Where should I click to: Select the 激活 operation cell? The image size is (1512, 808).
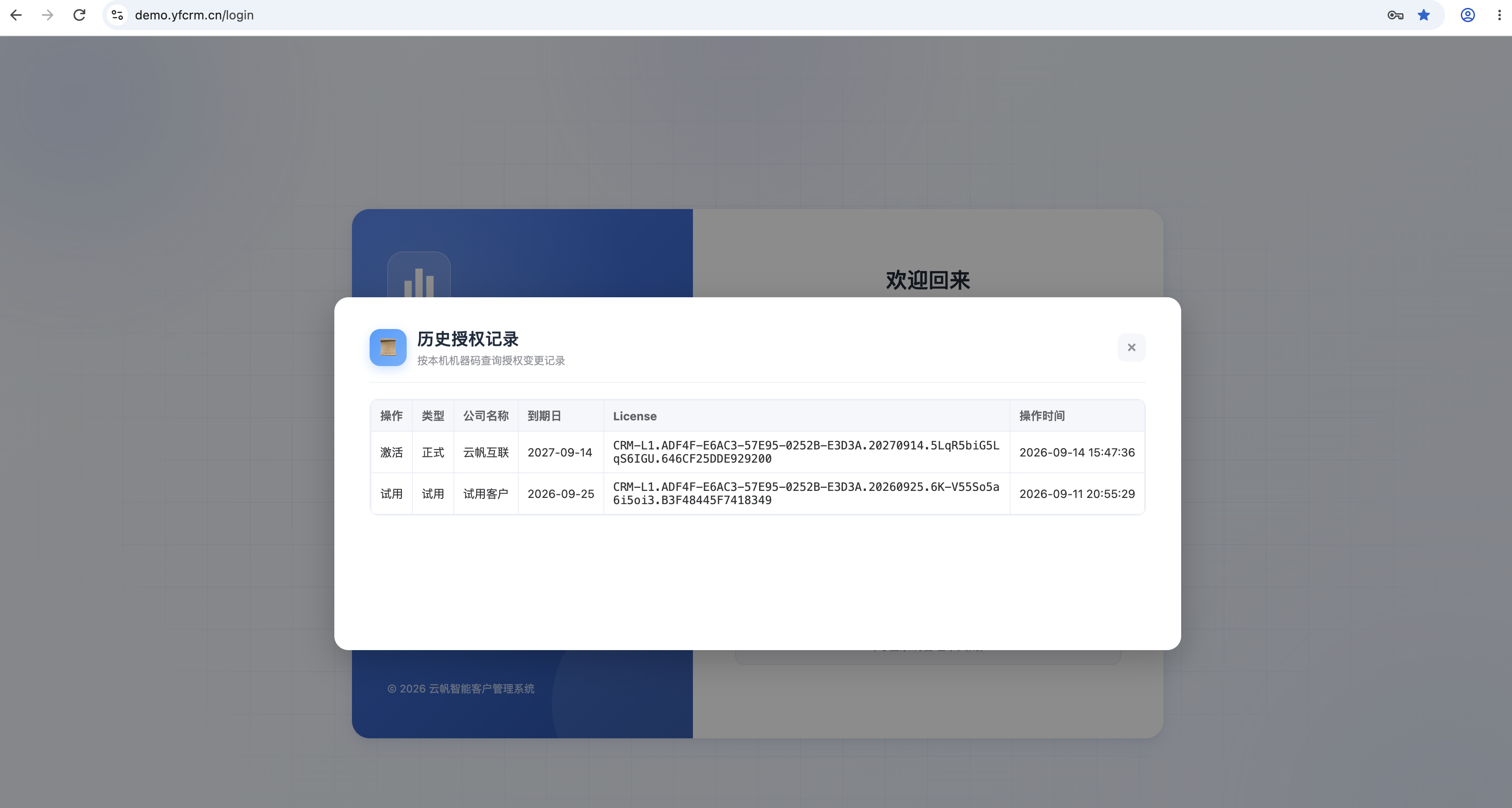coord(392,453)
